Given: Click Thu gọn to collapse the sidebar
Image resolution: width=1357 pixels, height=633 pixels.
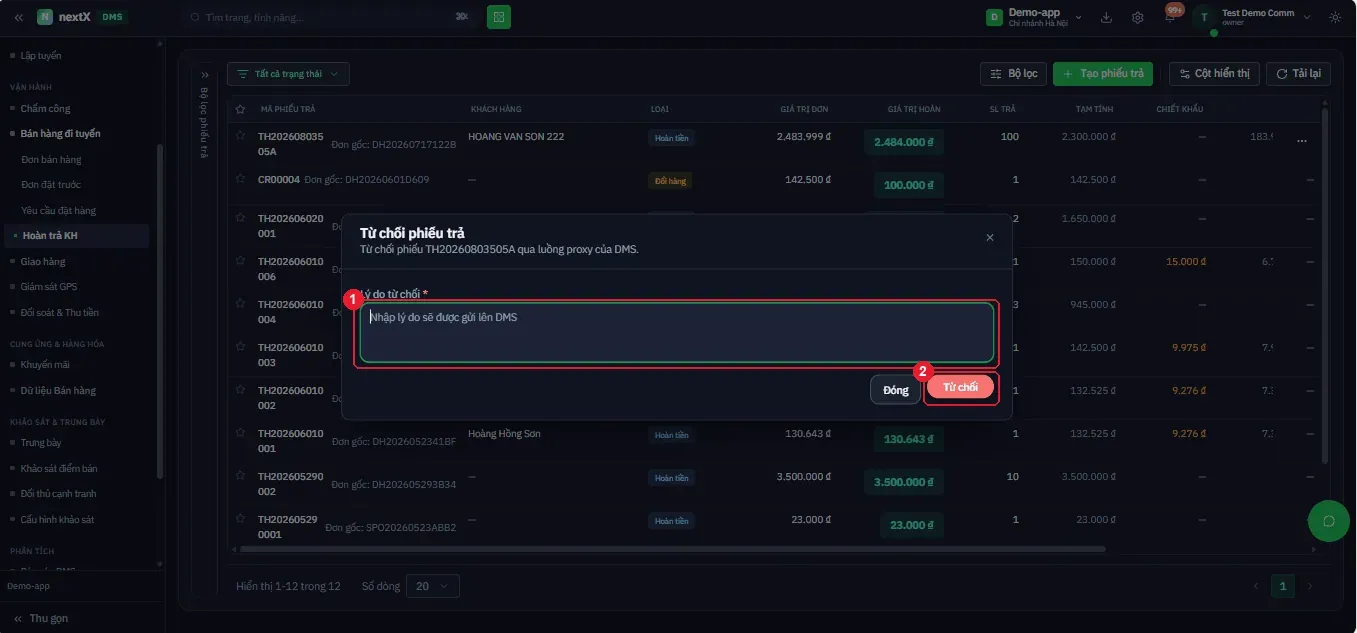Looking at the screenshot, I should 40,618.
